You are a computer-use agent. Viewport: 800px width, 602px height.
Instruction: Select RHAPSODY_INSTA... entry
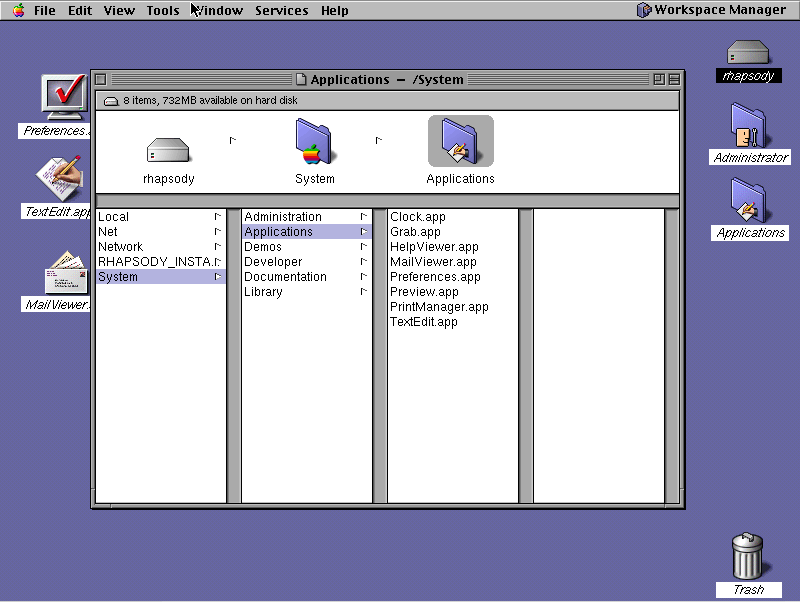coord(161,262)
